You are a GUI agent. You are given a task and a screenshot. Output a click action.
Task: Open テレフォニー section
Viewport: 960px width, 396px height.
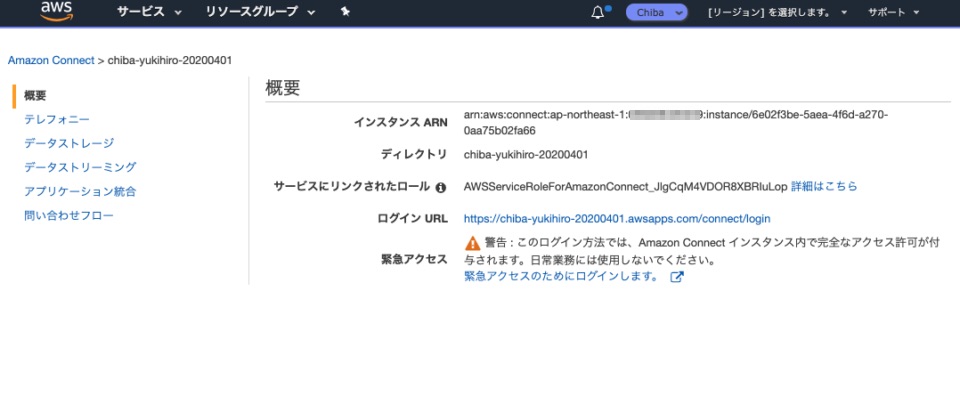coord(57,119)
